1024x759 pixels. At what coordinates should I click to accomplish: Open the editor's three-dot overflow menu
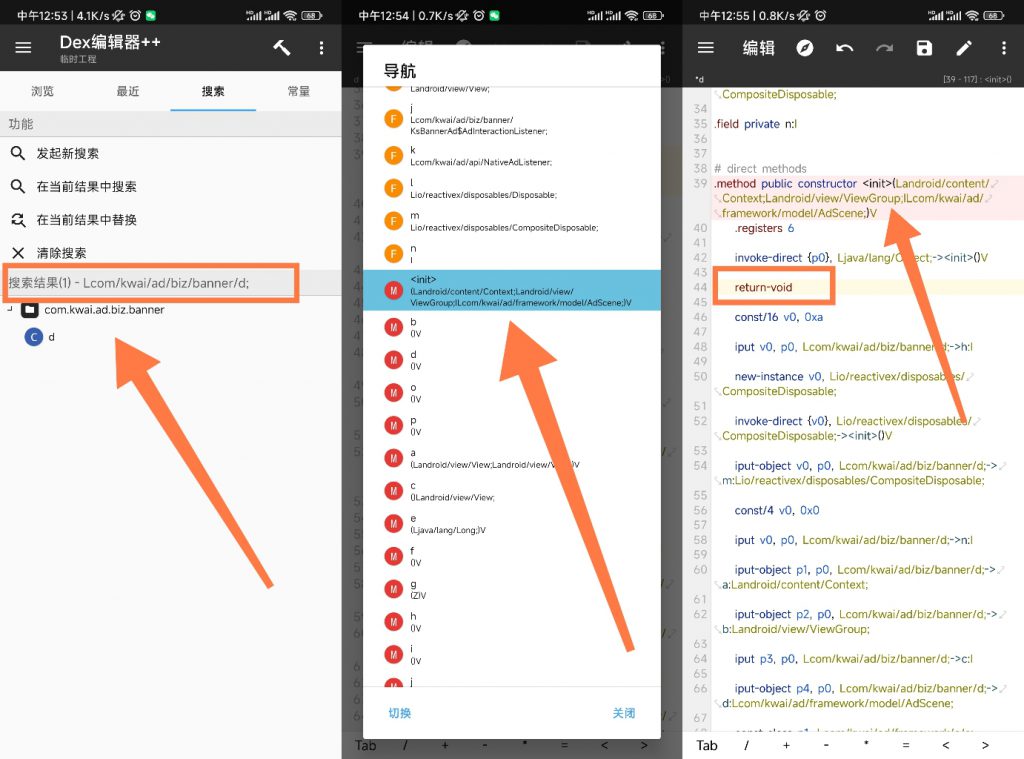click(1003, 48)
